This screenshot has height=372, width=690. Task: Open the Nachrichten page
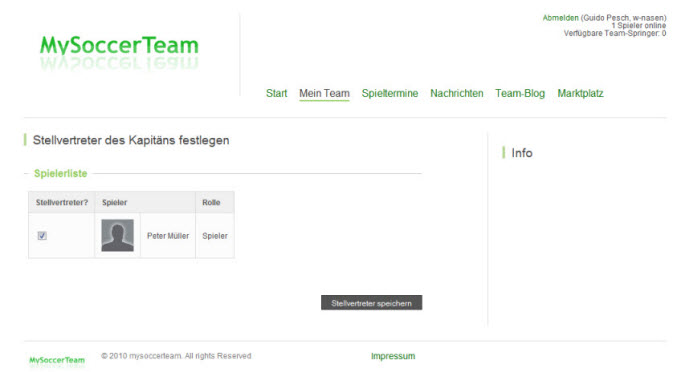click(457, 93)
